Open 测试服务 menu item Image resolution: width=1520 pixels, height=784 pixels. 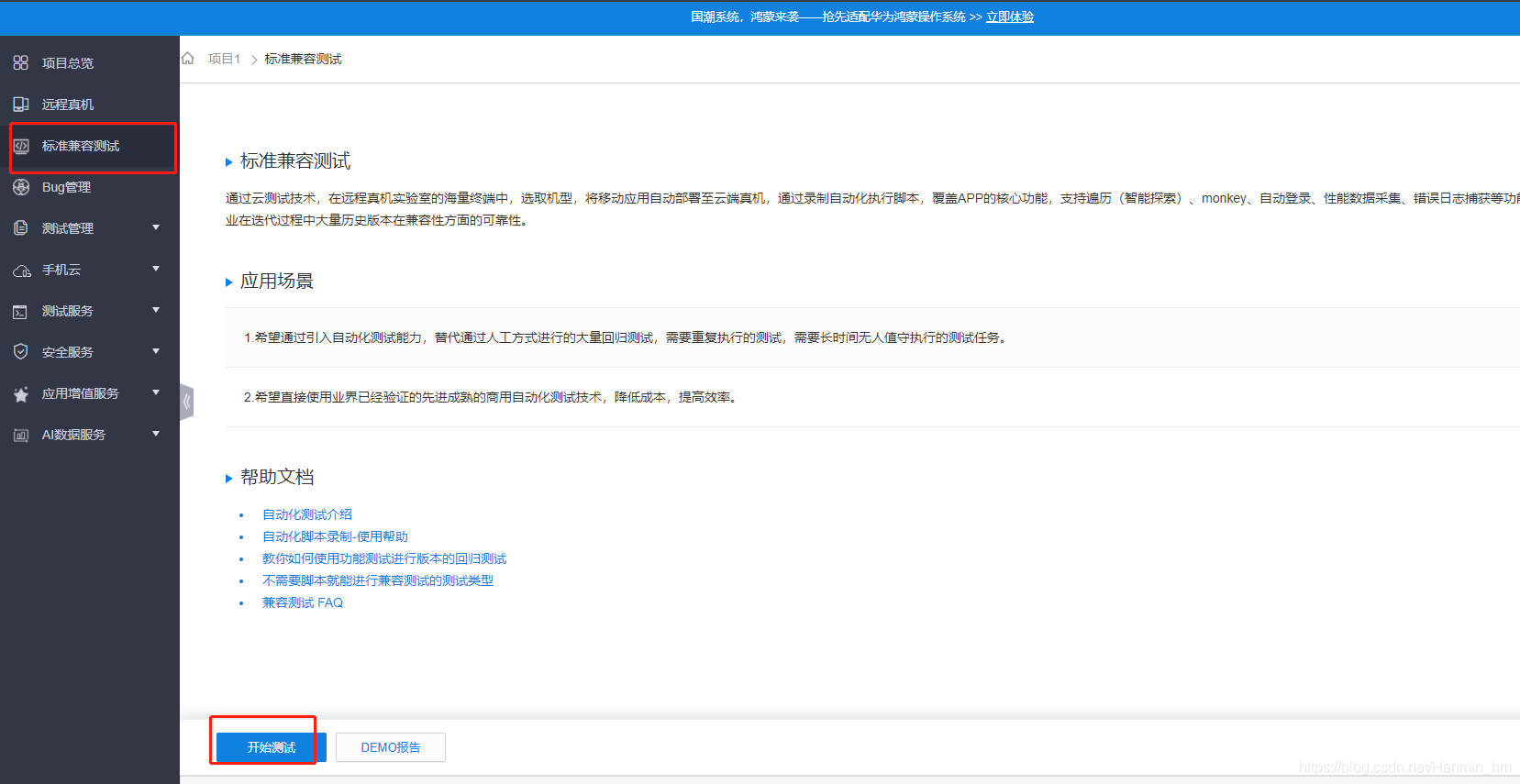pos(90,311)
